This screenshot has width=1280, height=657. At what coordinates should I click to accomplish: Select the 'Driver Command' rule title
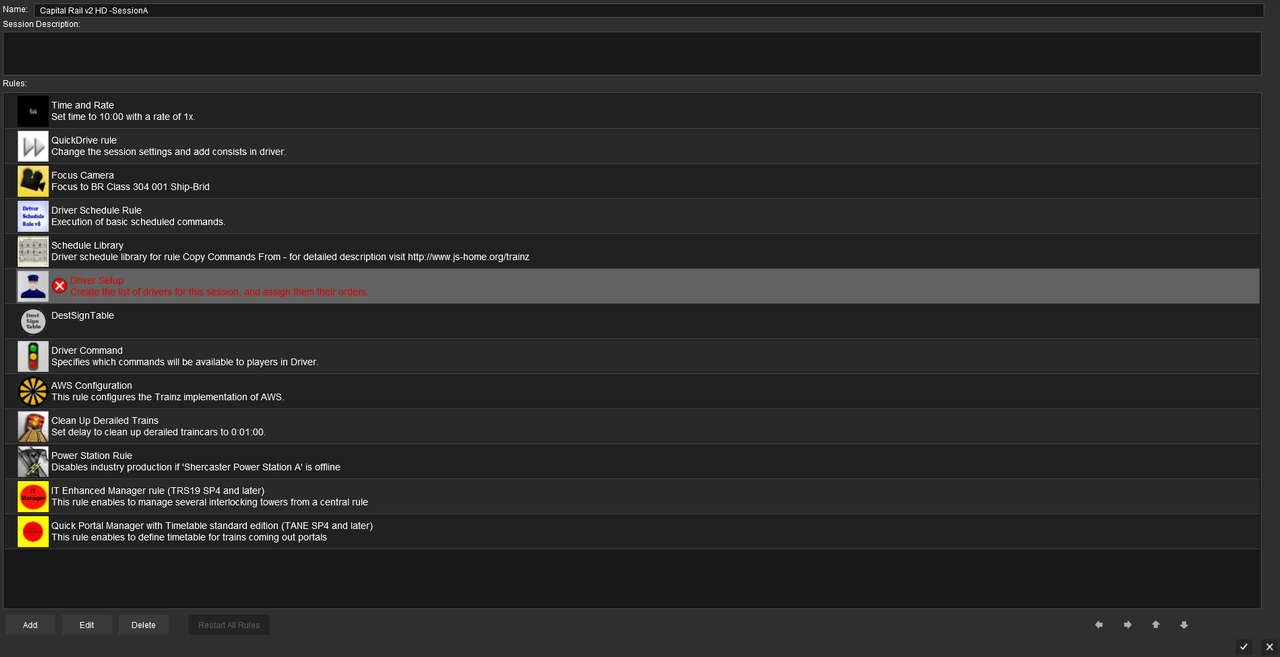pos(87,350)
